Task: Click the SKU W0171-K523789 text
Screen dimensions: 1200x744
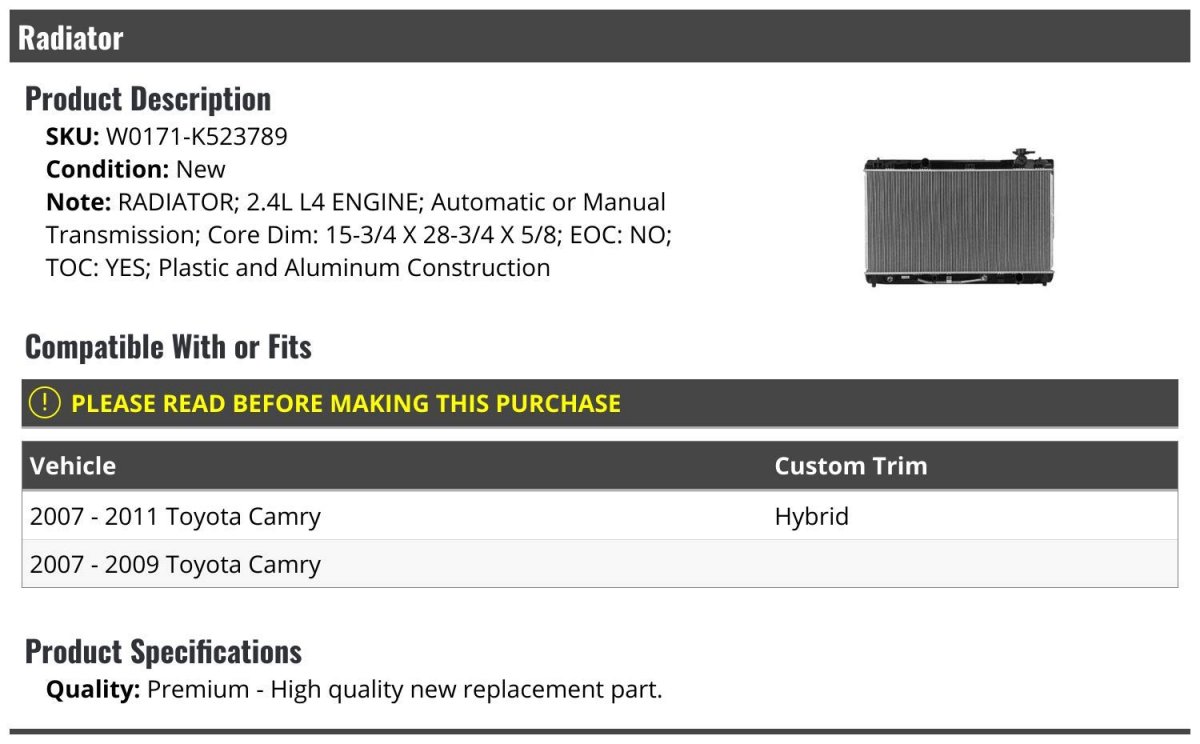Action: [167, 136]
